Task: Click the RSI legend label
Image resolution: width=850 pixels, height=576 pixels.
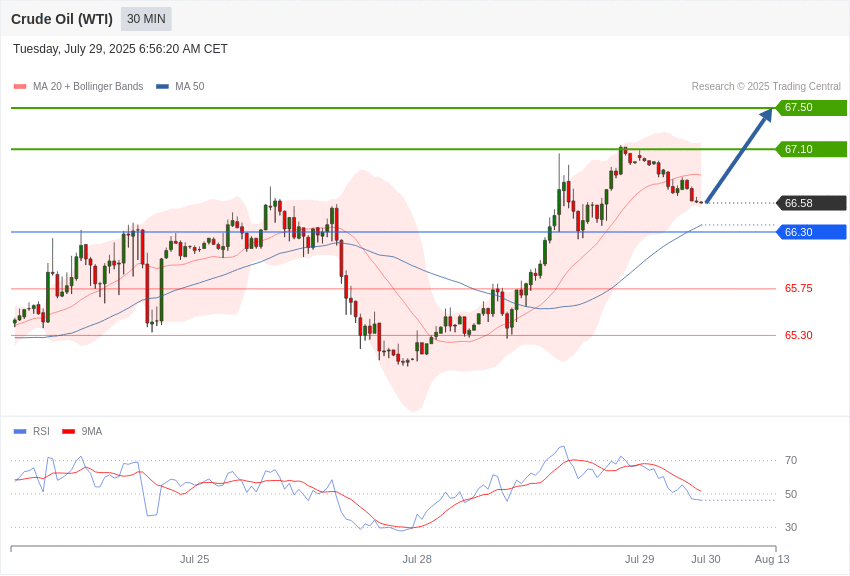Action: (41, 431)
